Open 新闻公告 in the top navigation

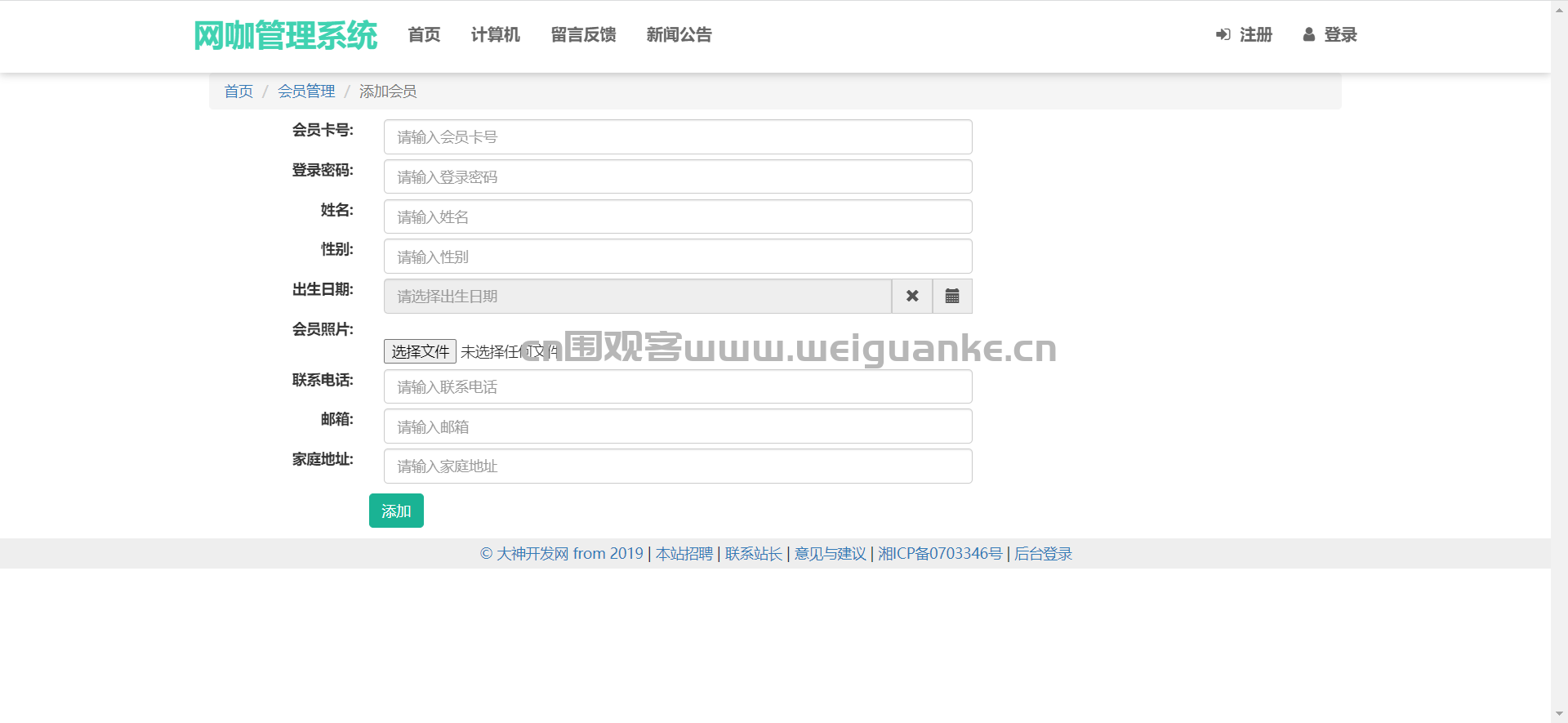(x=679, y=34)
